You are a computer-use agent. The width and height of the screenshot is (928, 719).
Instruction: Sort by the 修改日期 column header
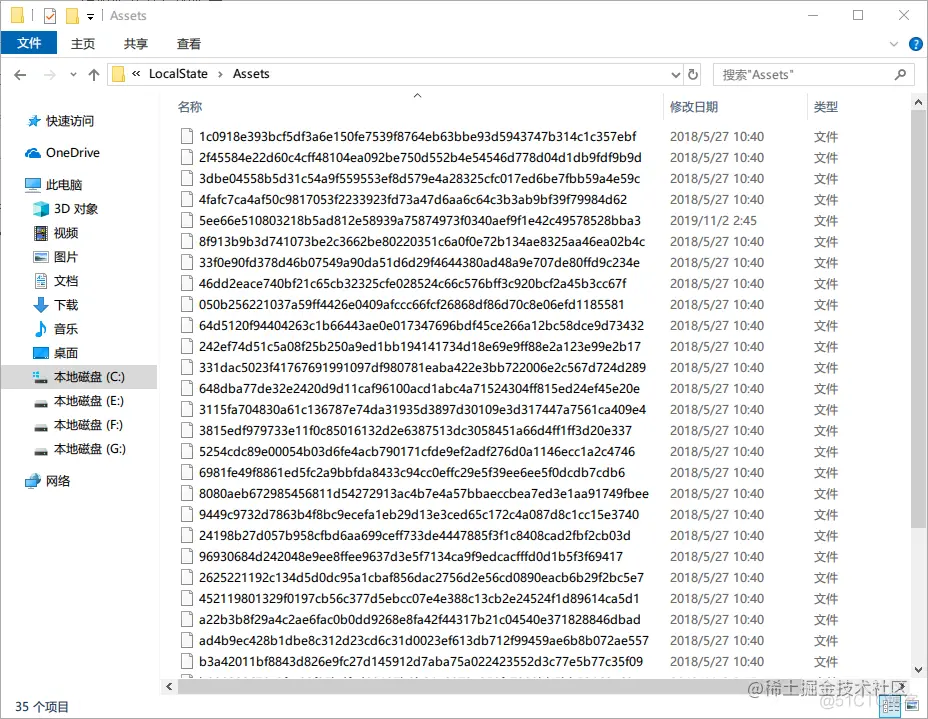click(x=693, y=107)
